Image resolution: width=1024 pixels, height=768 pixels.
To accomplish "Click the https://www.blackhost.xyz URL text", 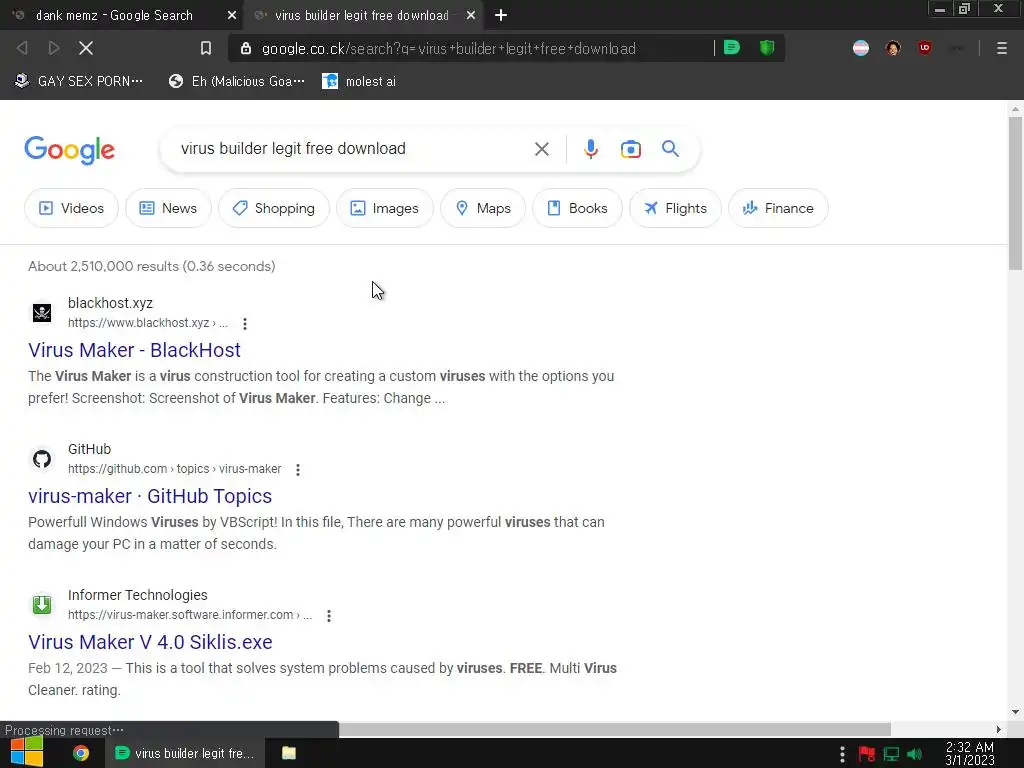I will pos(148,323).
